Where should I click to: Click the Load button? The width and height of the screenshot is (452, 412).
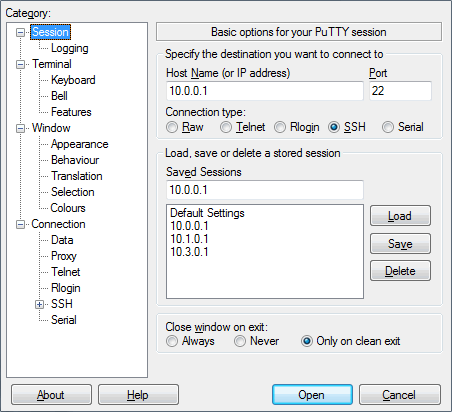[x=400, y=216]
